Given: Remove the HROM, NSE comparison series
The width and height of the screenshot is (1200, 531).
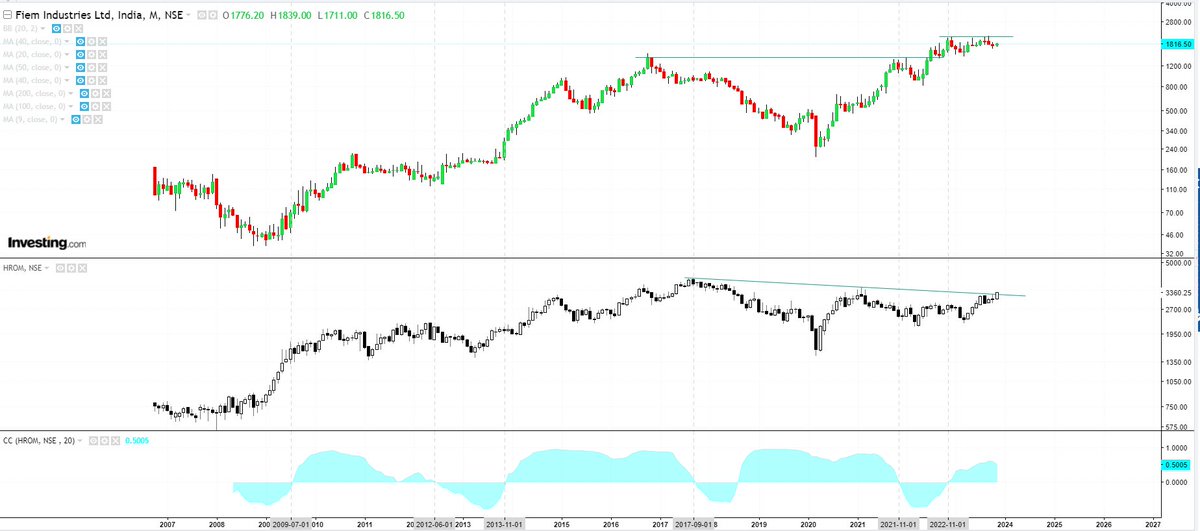Looking at the screenshot, I should pyautogui.click(x=82, y=268).
